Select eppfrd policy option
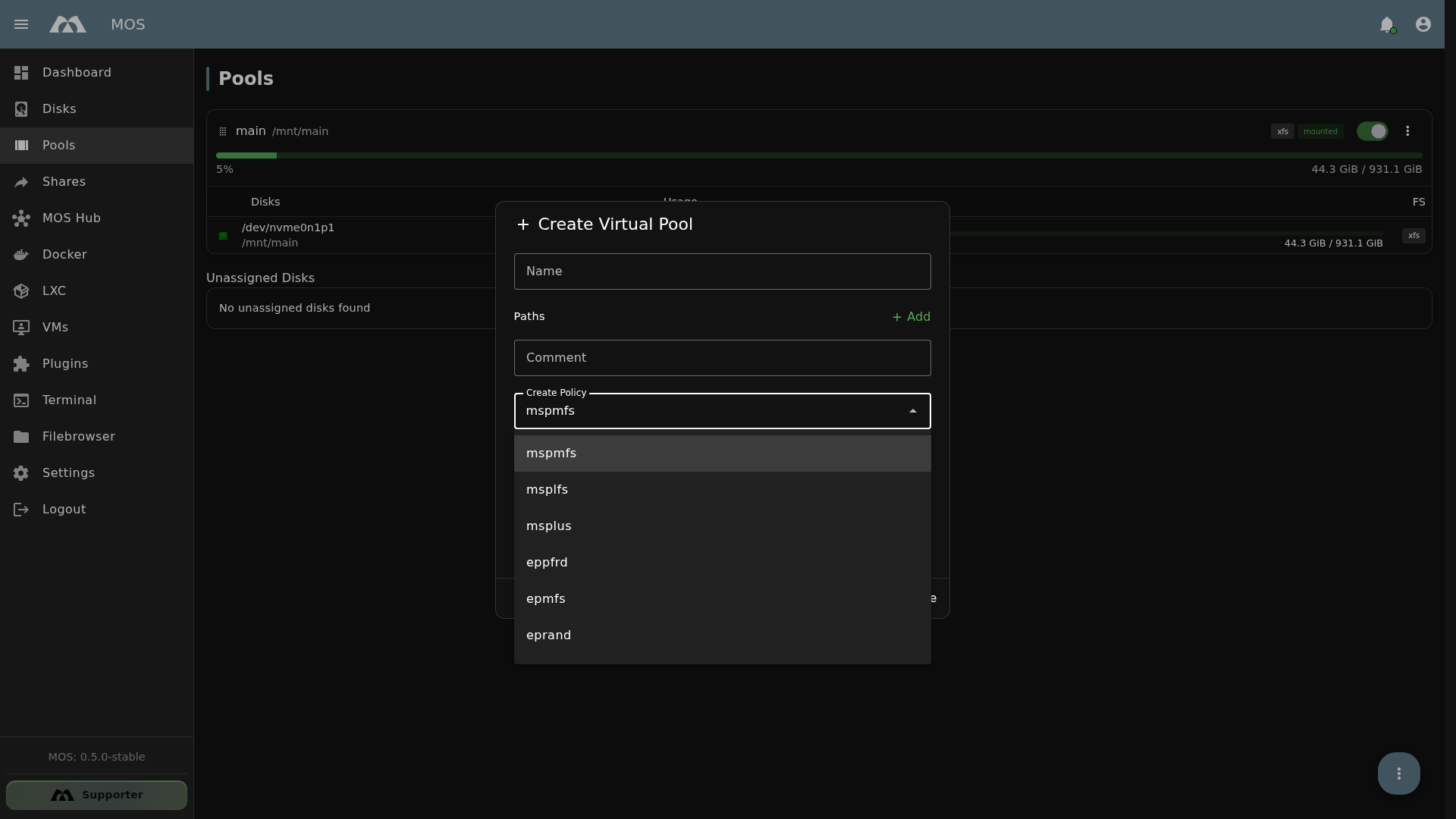1456x819 pixels. [x=723, y=563]
